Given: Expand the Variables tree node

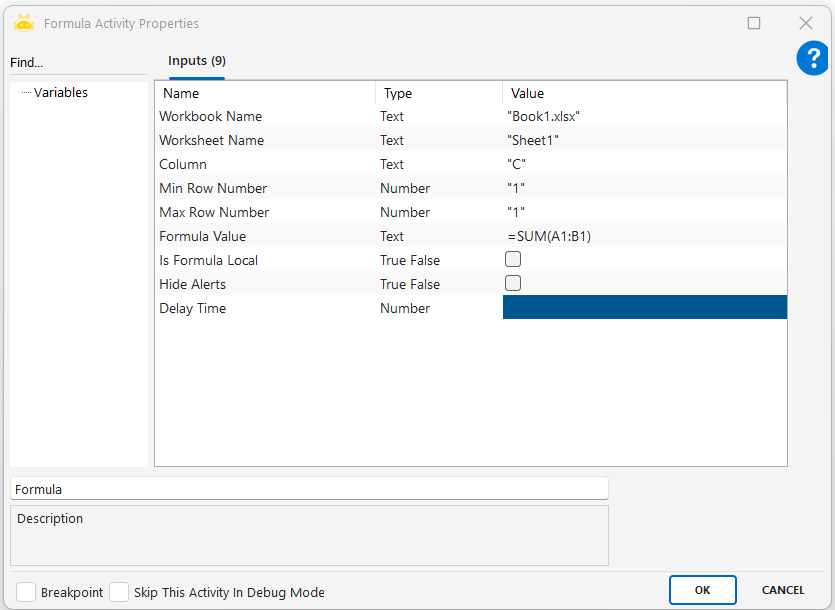Looking at the screenshot, I should click(60, 93).
